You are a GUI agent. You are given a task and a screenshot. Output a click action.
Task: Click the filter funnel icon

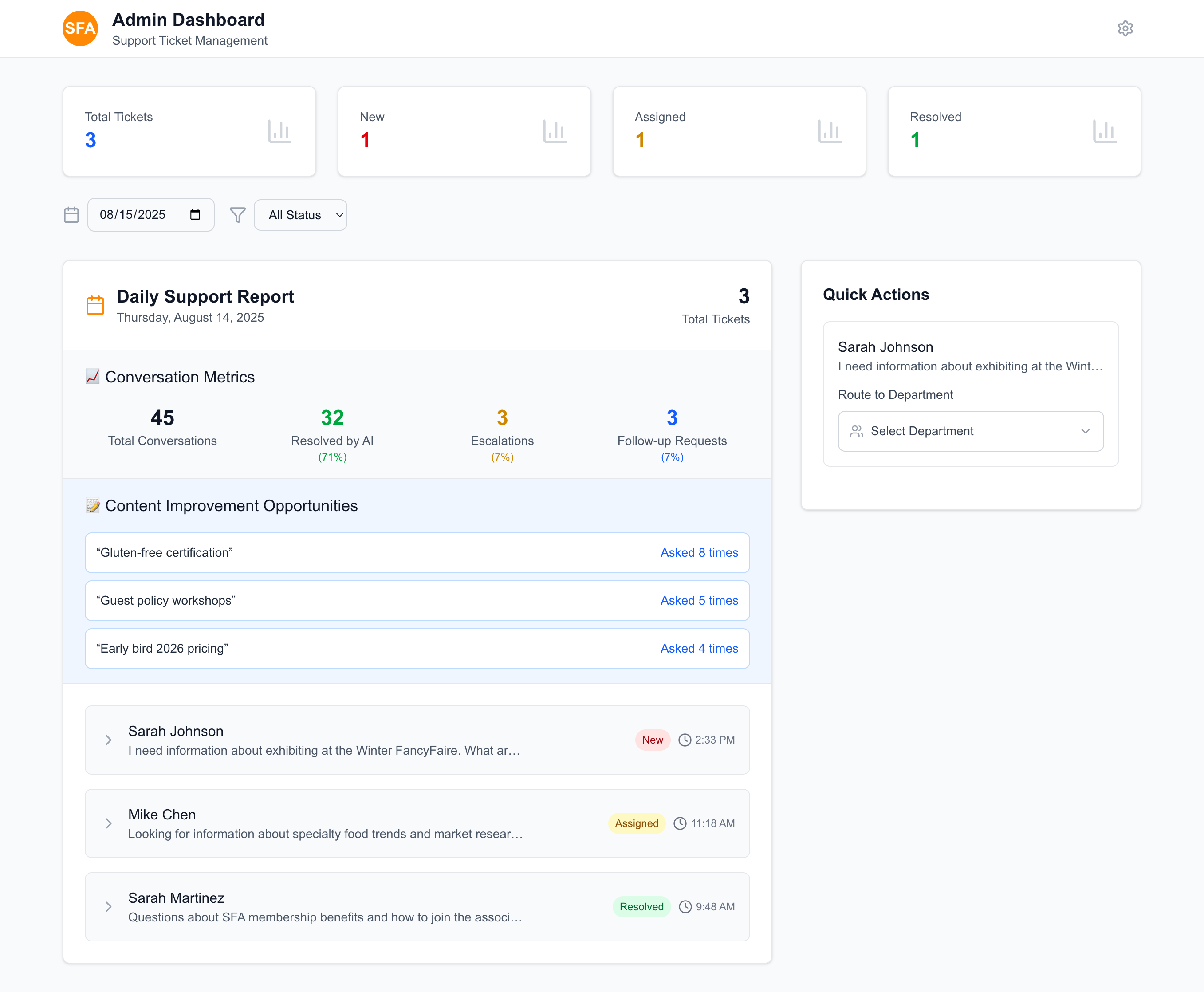coord(237,215)
